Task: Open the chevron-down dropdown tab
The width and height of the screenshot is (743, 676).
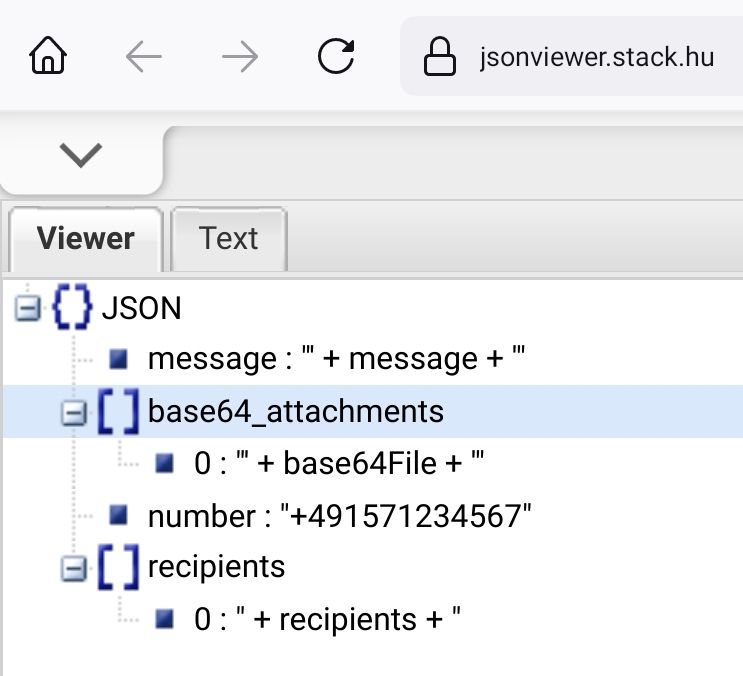Action: tap(81, 155)
